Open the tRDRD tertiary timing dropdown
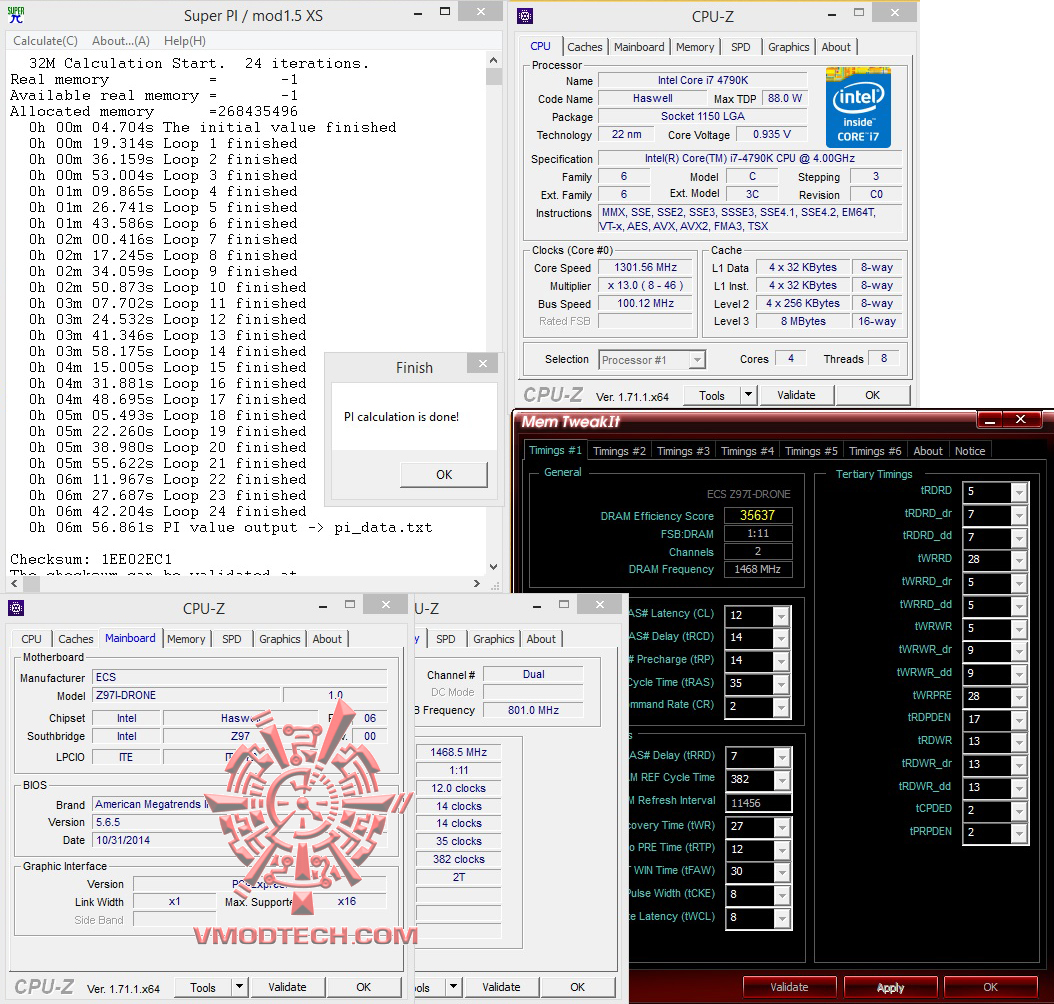This screenshot has width=1054, height=1004. 1019,491
